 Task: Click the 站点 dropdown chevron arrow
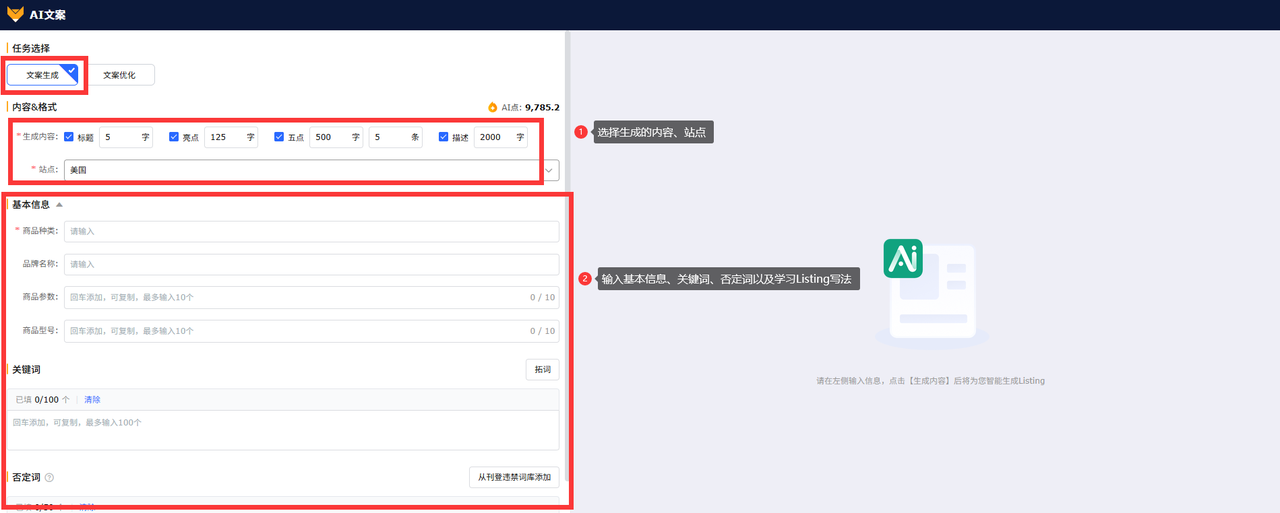(x=549, y=171)
